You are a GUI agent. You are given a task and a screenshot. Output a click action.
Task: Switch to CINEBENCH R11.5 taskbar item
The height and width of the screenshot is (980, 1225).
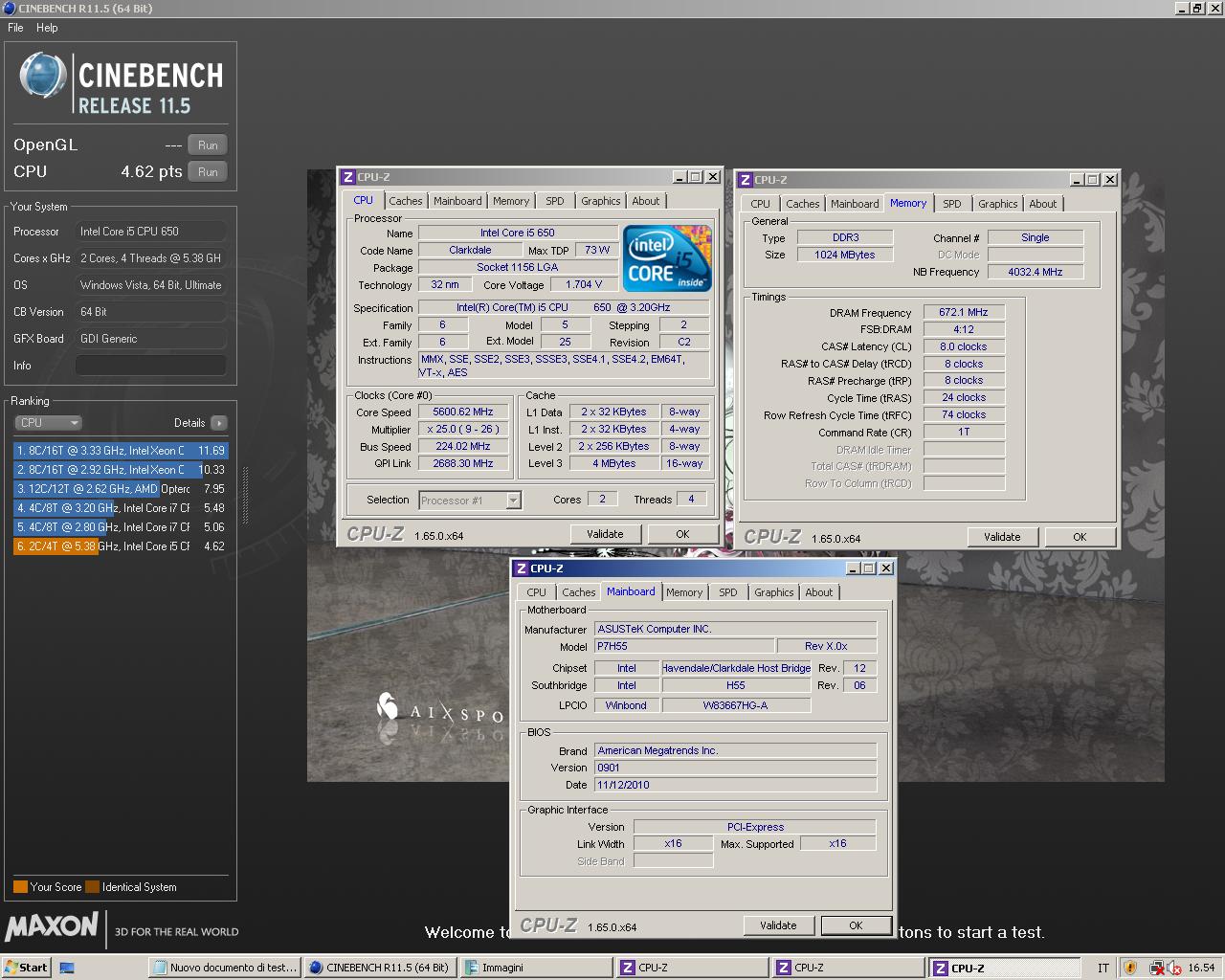(380, 968)
